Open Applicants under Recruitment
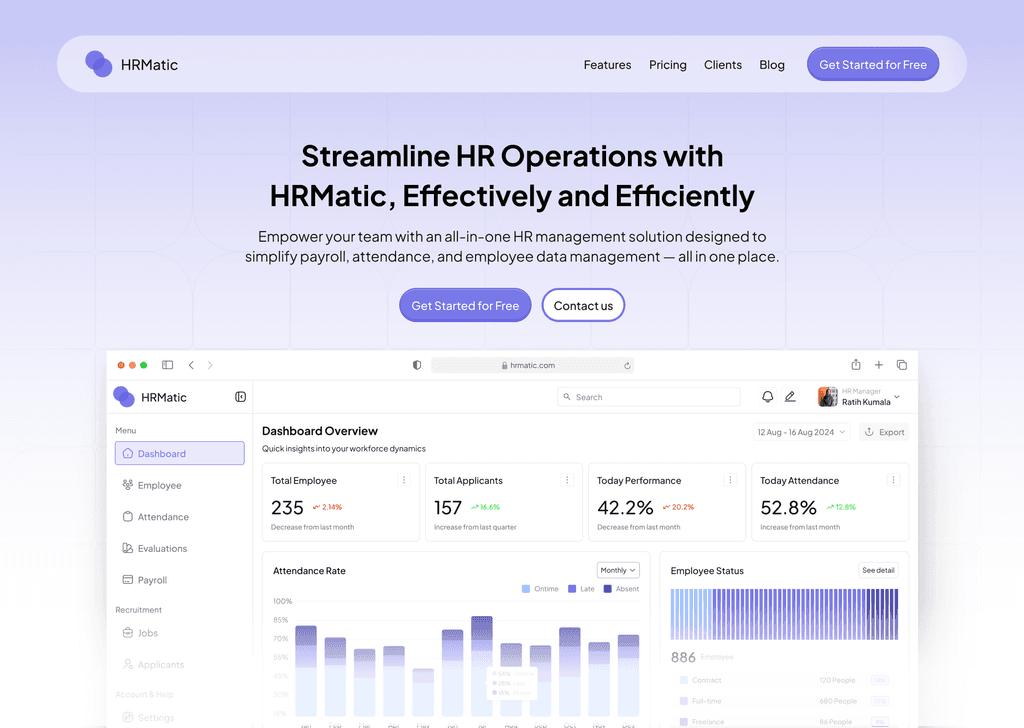Image resolution: width=1024 pixels, height=728 pixels. coord(161,664)
